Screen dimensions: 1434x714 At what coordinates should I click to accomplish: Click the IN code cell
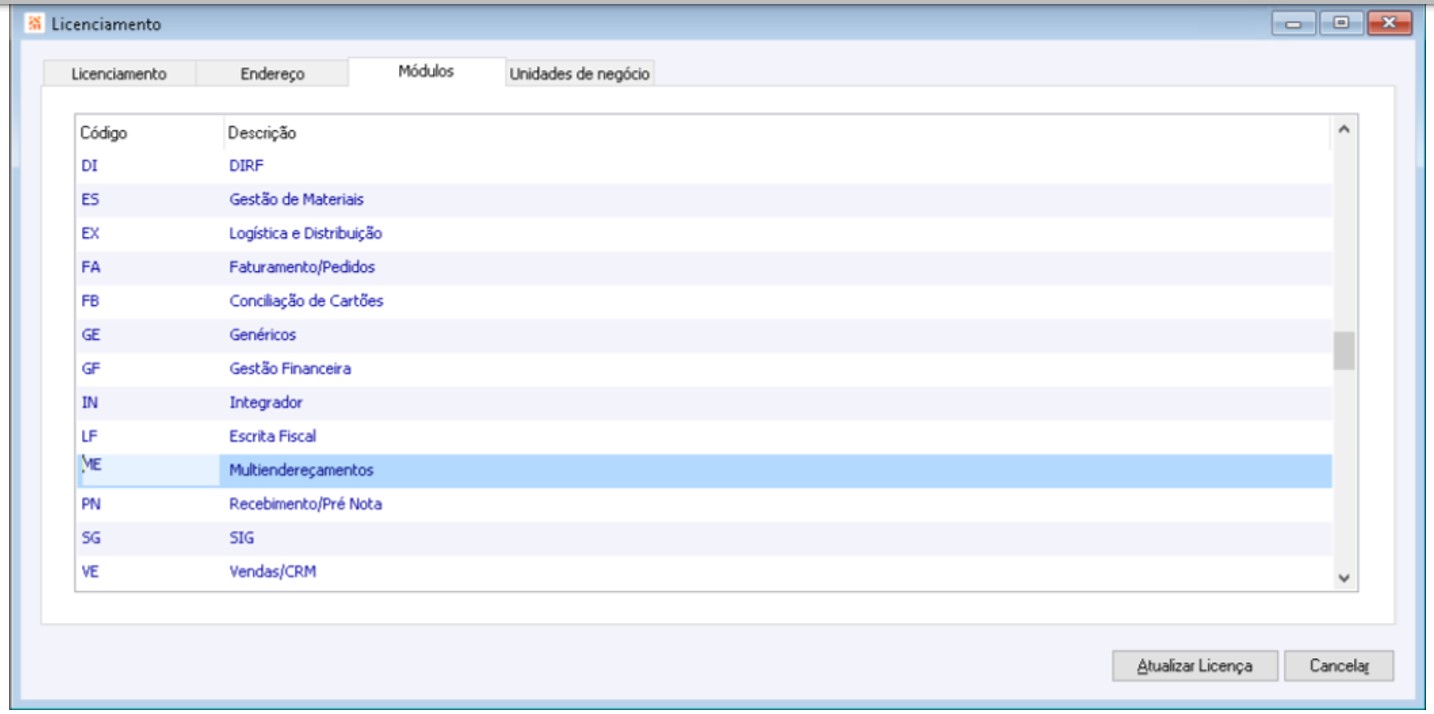coord(148,403)
